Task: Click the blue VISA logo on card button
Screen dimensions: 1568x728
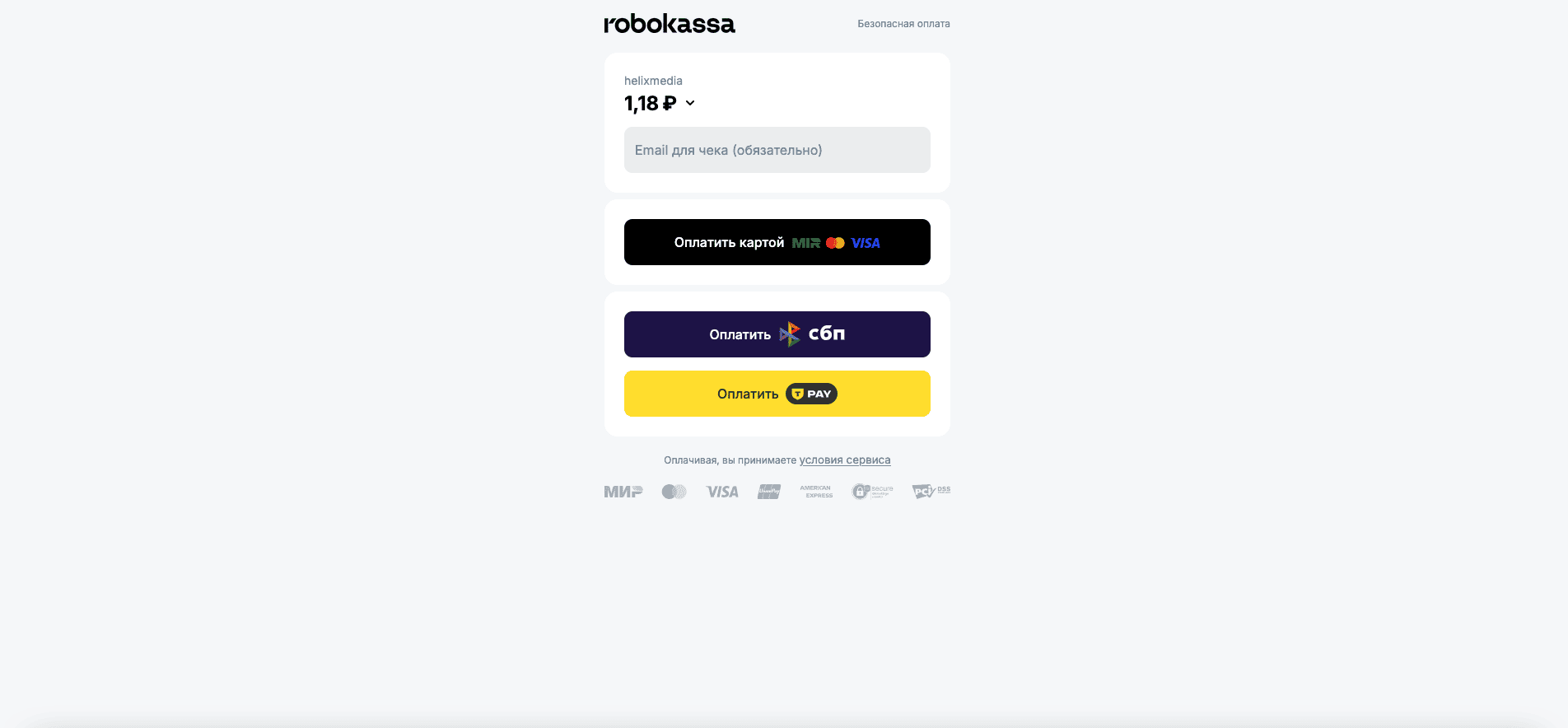Action: (866, 243)
